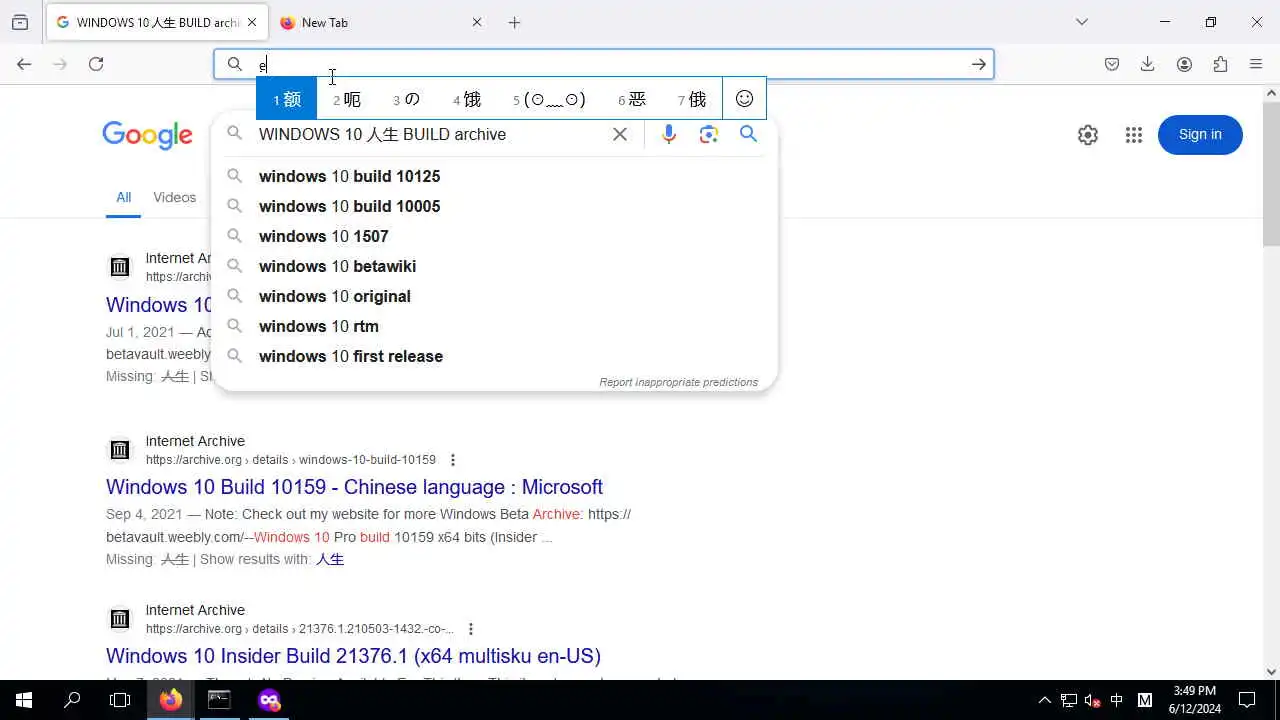This screenshot has width=1280, height=720.
Task: Close the WINDOWS 10 BUILD archive tab
Action: click(251, 22)
